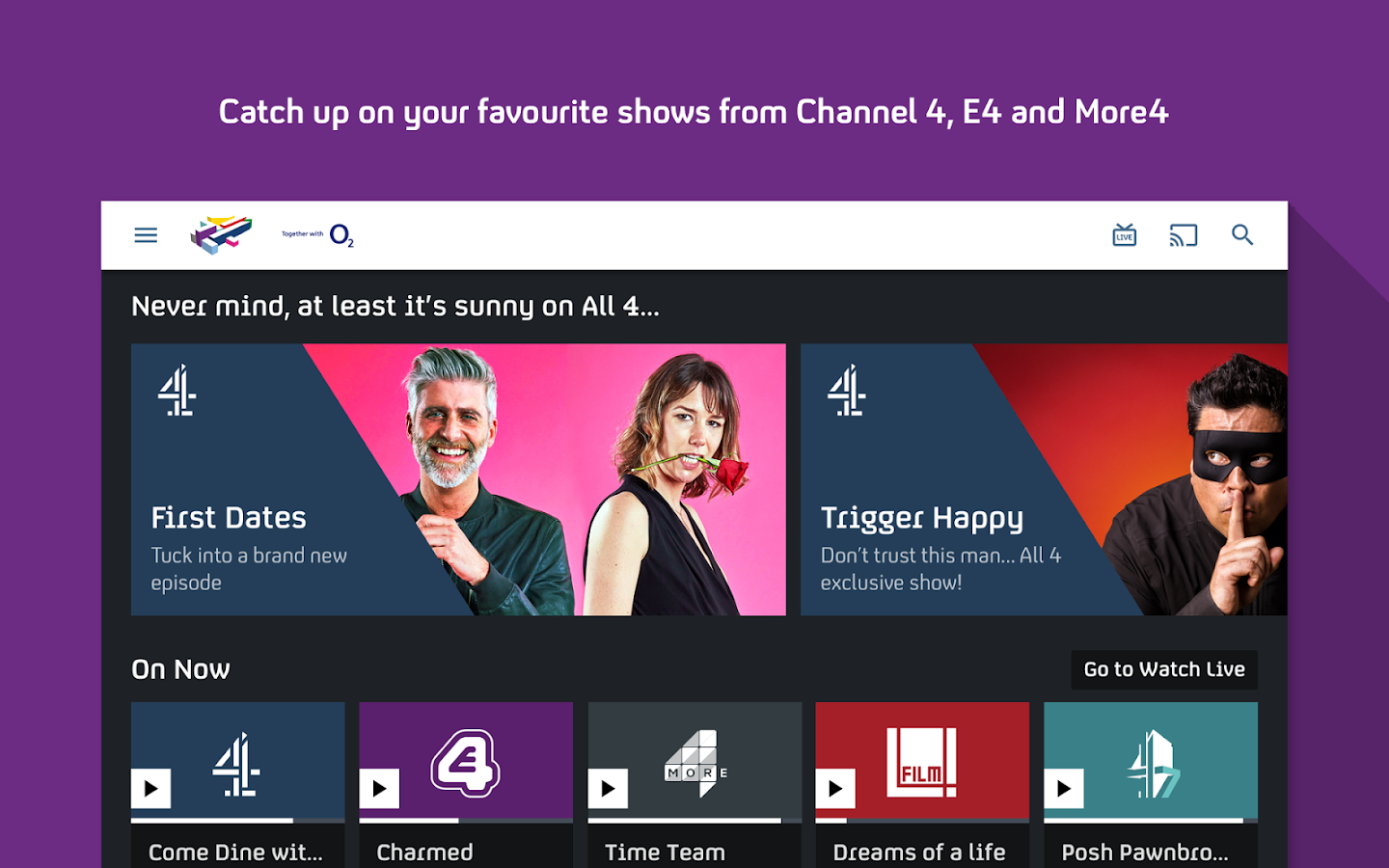1389x868 pixels.
Task: Play Time Team on More4
Action: pos(608,789)
